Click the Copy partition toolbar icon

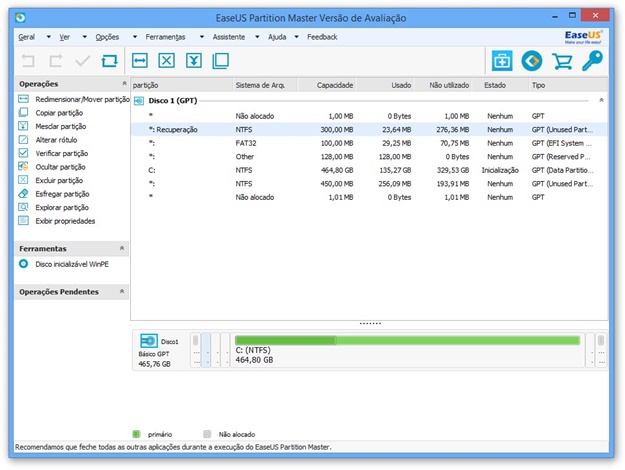[x=220, y=61]
